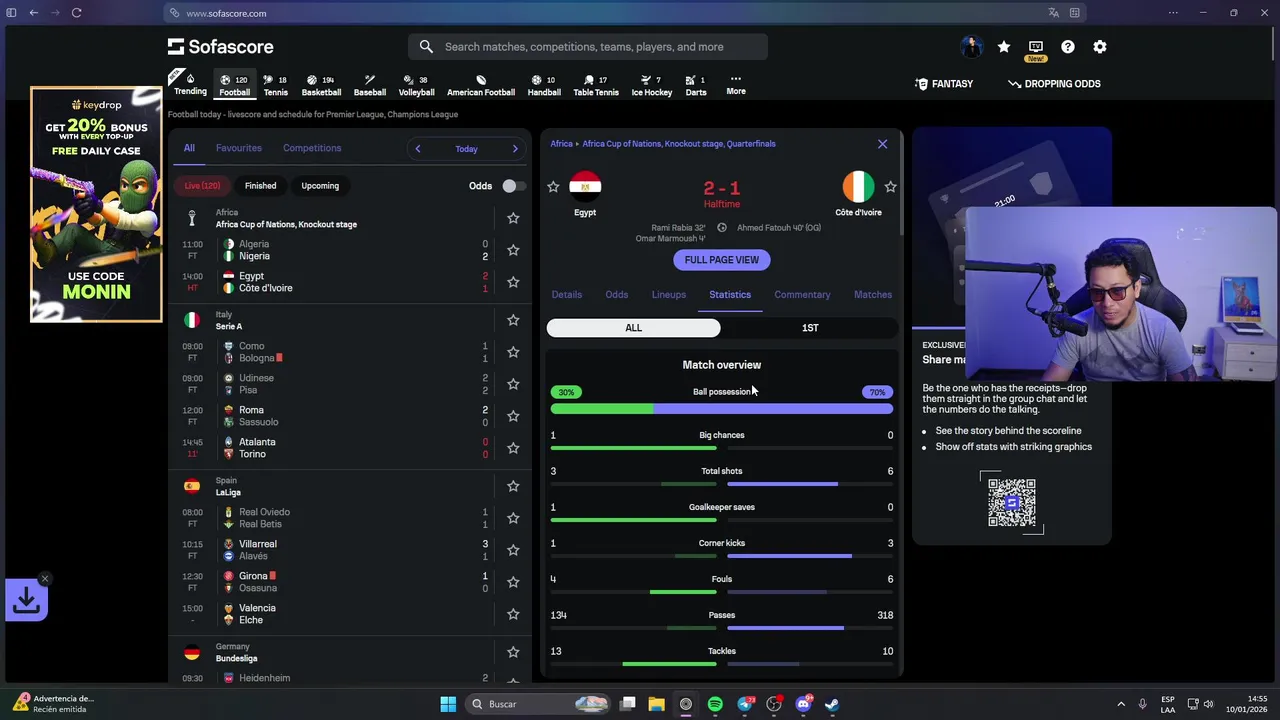Select the Handball sport icon
This screenshot has height=720, width=1280.
point(544,85)
